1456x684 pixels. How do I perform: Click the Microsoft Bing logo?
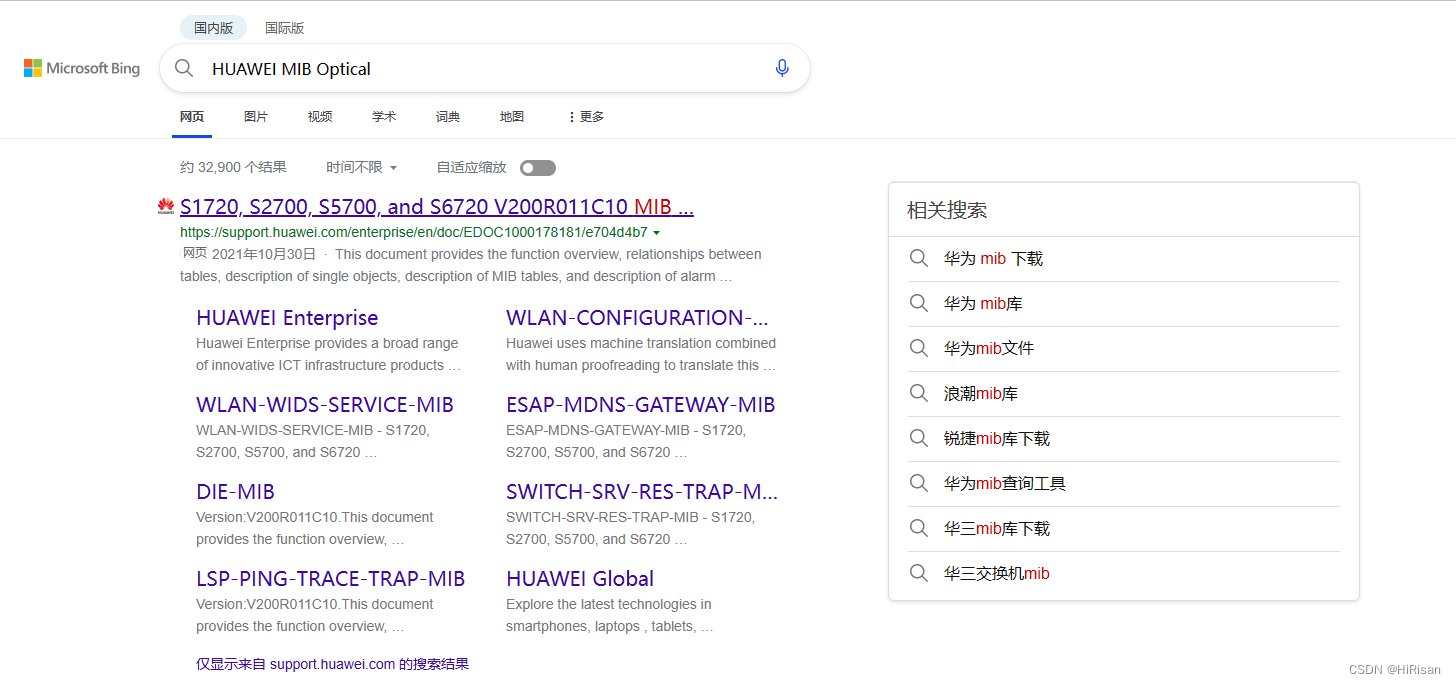82,68
